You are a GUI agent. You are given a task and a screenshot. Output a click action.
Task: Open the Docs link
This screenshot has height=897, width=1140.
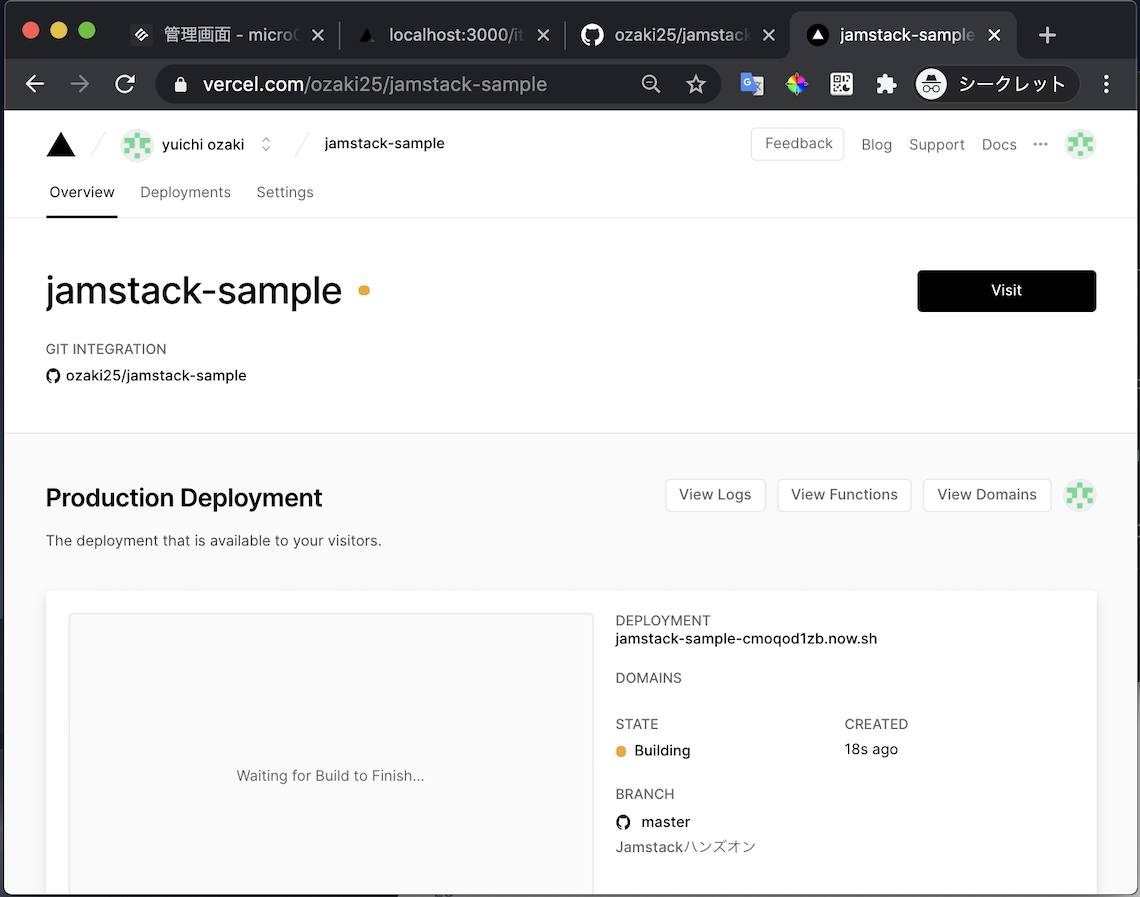[x=999, y=145]
